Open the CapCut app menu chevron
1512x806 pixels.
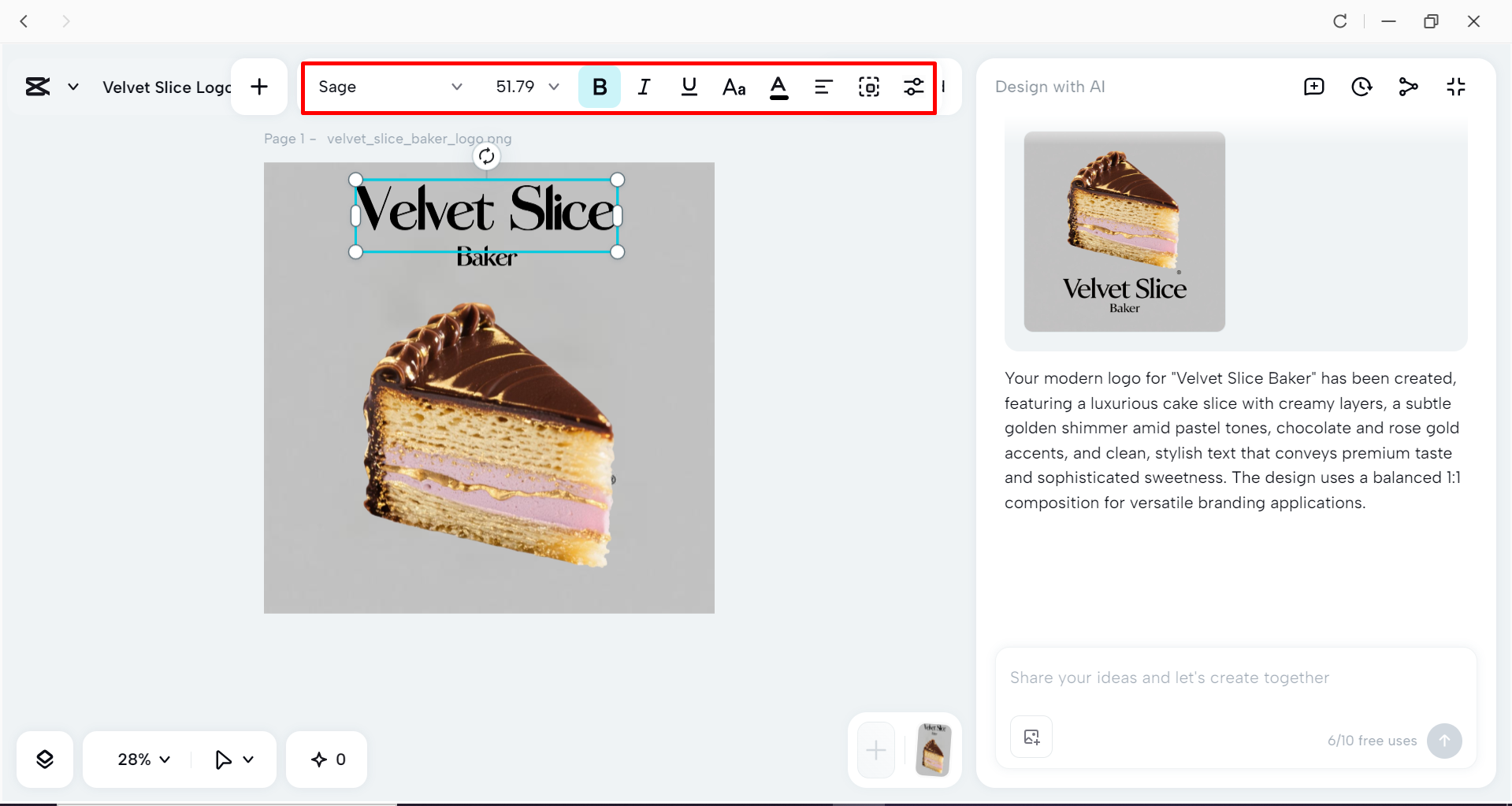pyautogui.click(x=72, y=87)
